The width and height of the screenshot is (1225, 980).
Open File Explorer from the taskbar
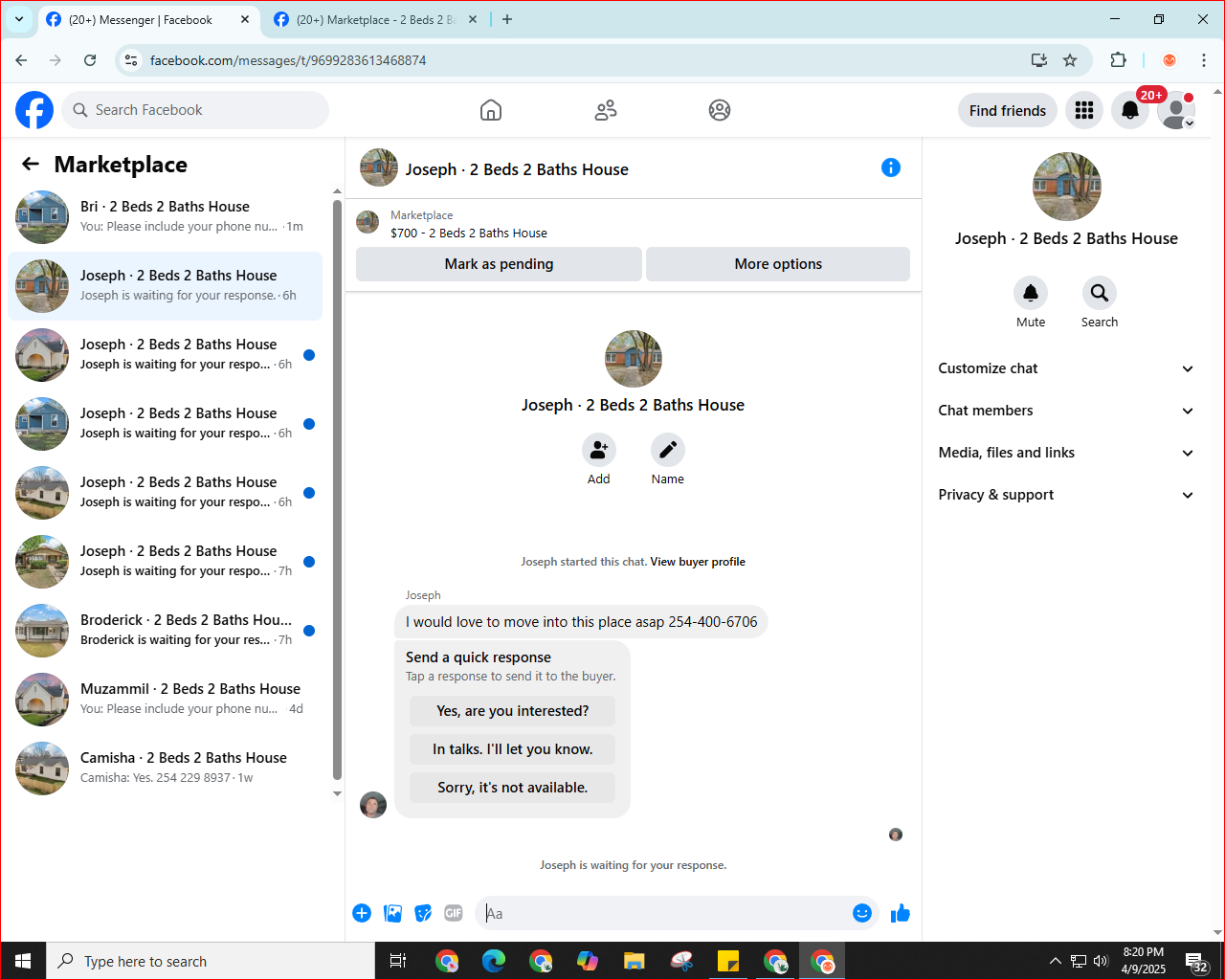point(634,961)
